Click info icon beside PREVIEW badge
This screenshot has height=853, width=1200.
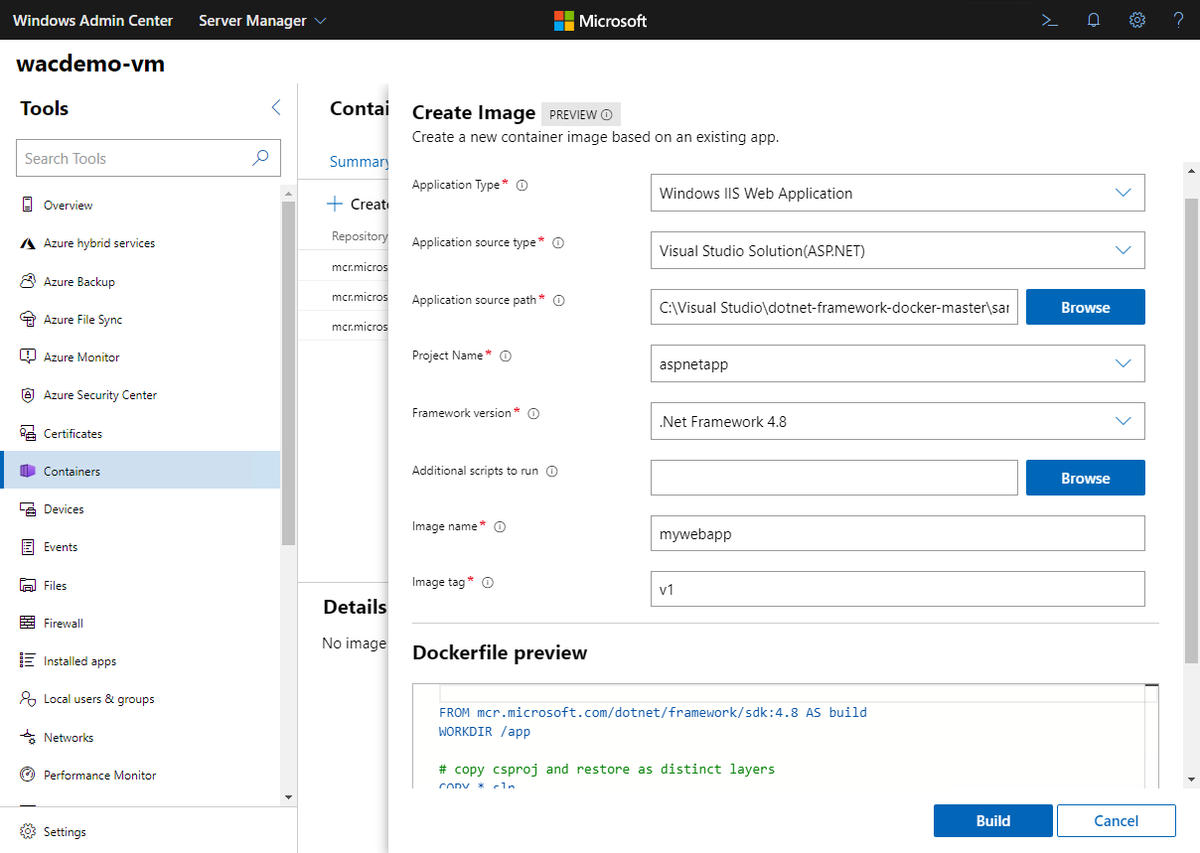pyautogui.click(x=607, y=114)
